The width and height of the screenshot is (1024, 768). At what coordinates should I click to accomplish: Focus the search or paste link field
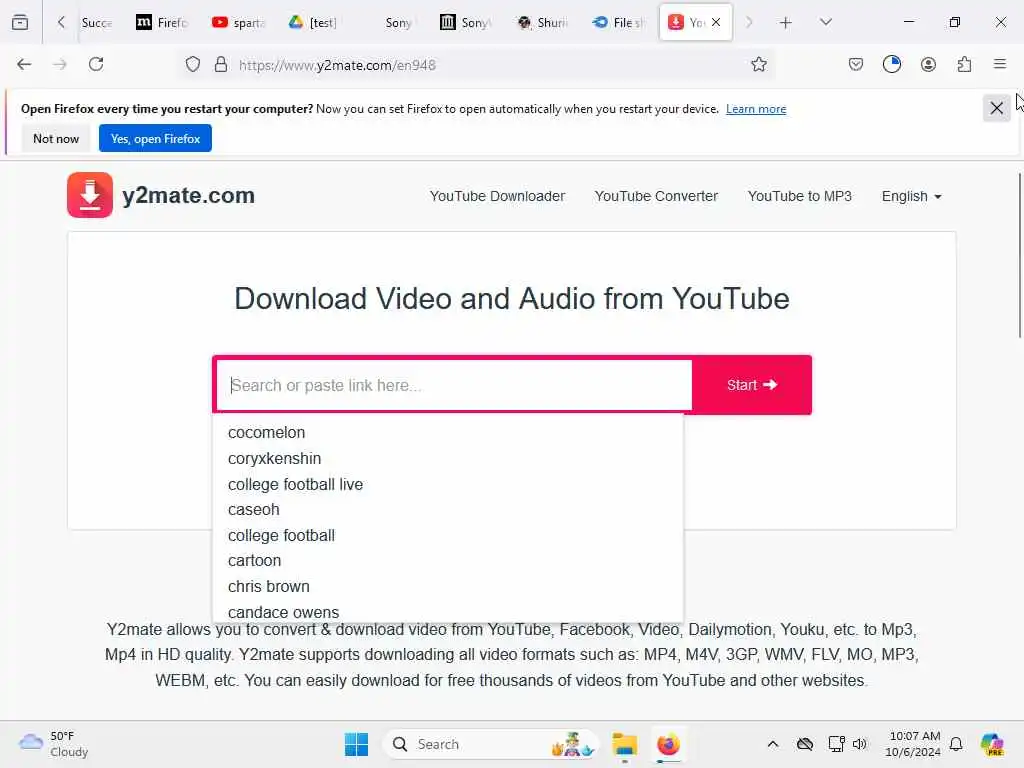[454, 385]
